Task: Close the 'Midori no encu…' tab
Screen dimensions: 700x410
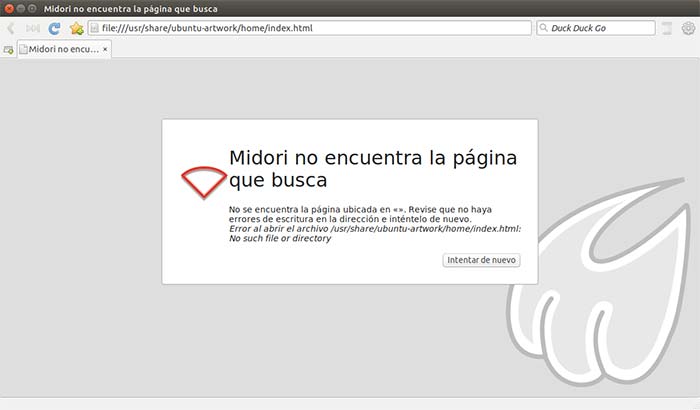Action: click(105, 49)
